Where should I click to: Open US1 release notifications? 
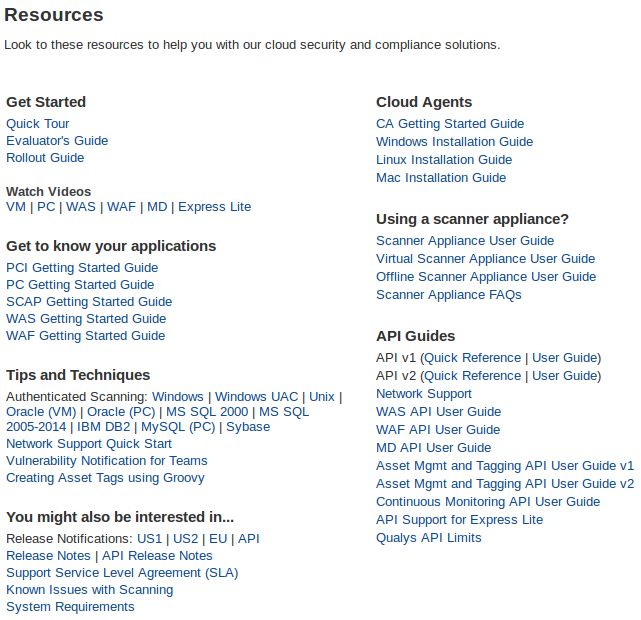(150, 539)
